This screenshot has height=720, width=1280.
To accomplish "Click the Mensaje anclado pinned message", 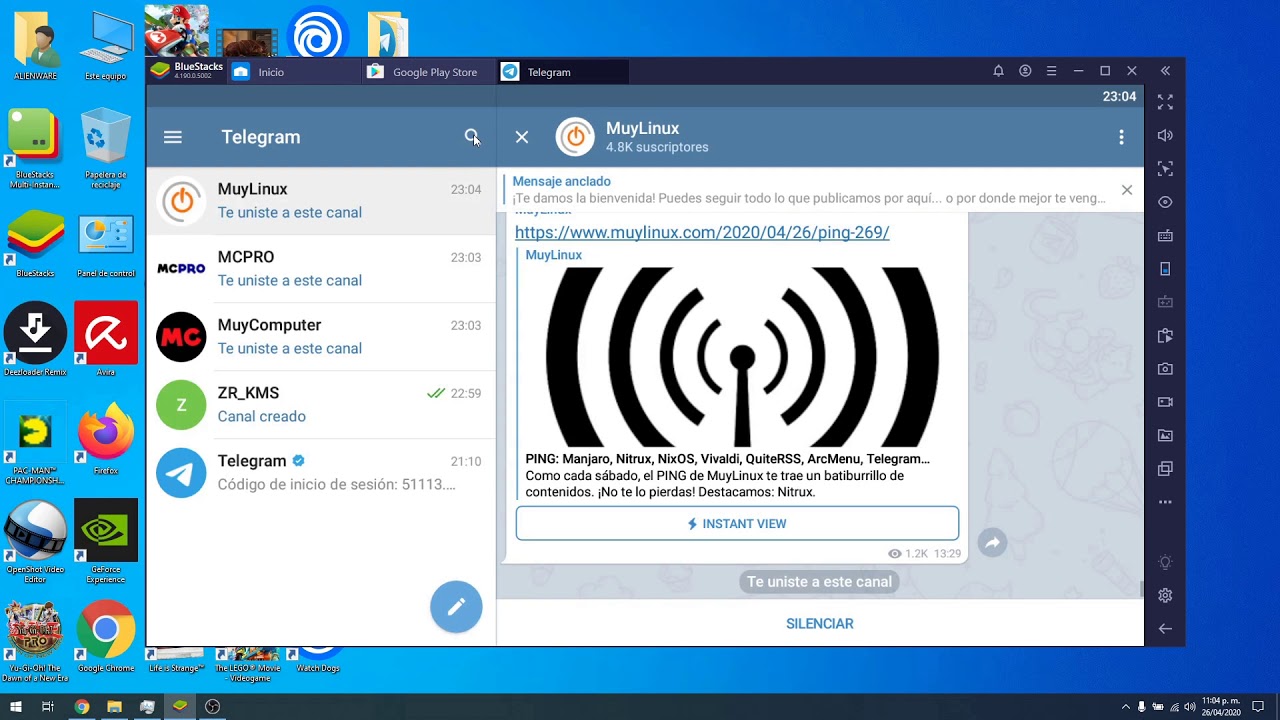I will tap(809, 190).
